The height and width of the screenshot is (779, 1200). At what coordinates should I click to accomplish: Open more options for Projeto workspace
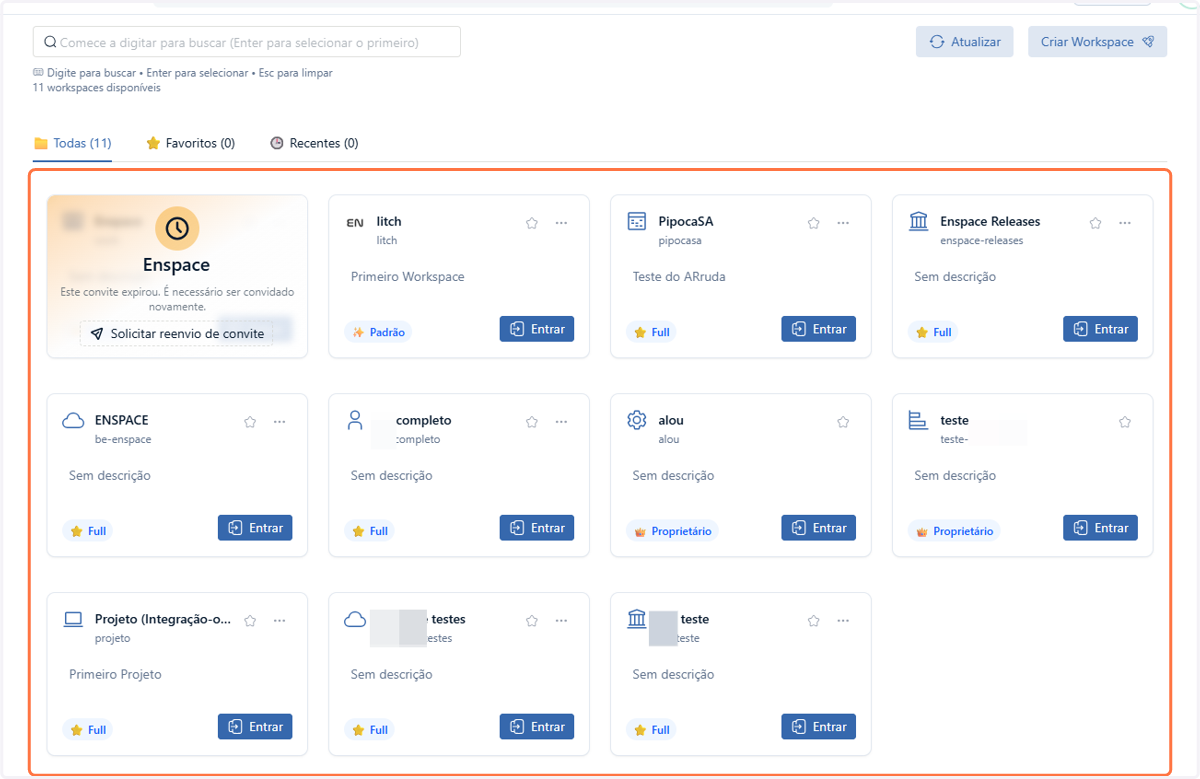tap(279, 621)
